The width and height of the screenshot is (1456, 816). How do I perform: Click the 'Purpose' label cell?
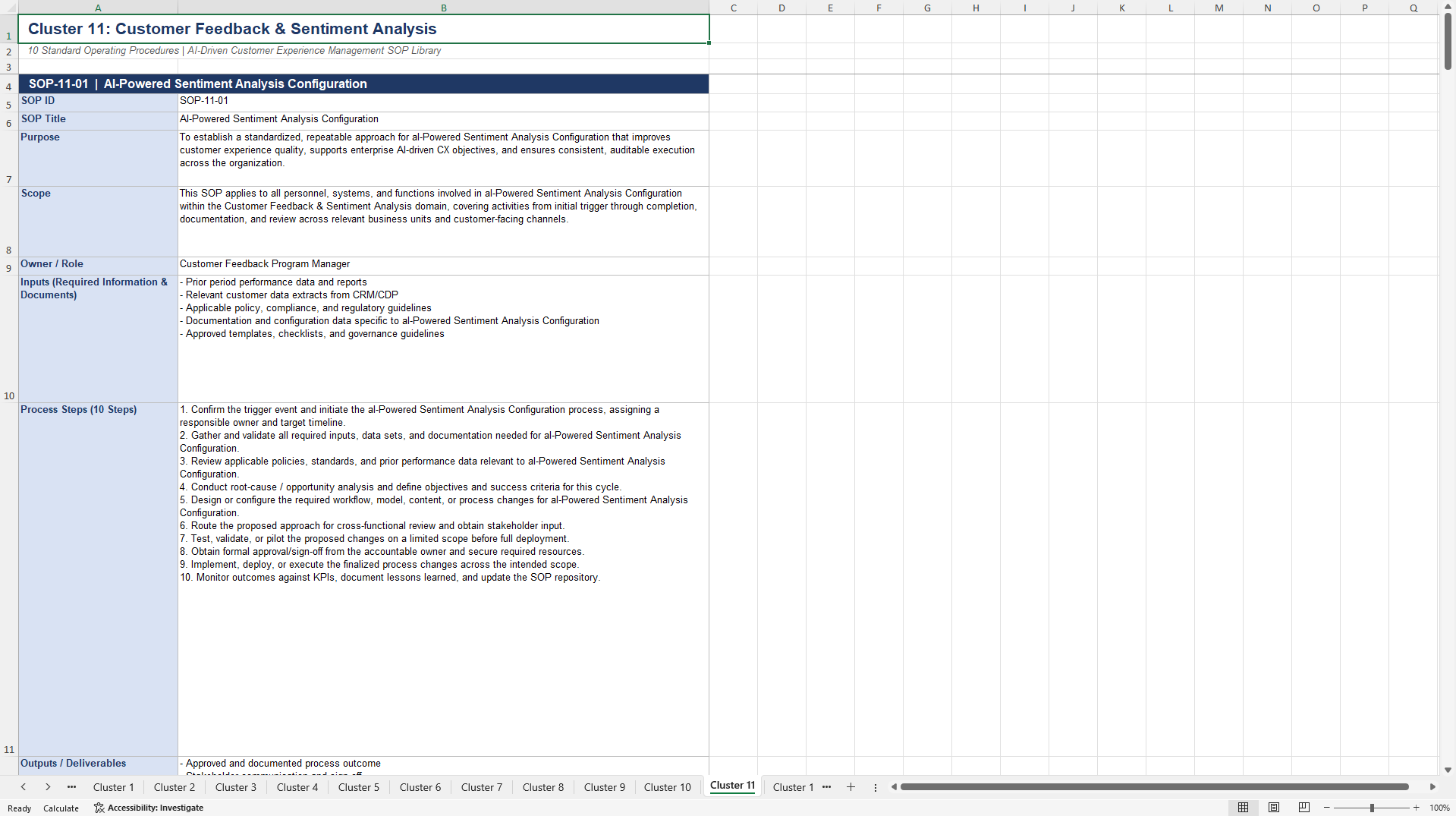(99, 158)
